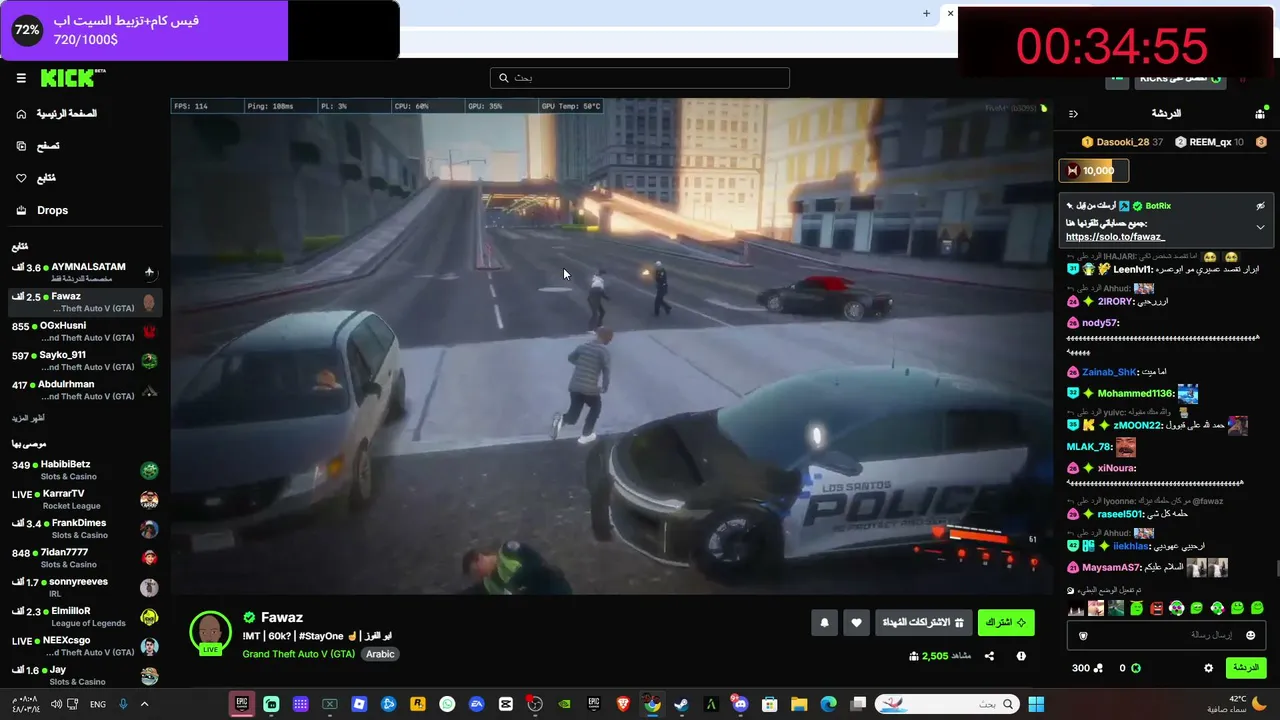The width and height of the screenshot is (1280, 720).
Task: Click the green subscribe button
Action: tap(1006, 623)
